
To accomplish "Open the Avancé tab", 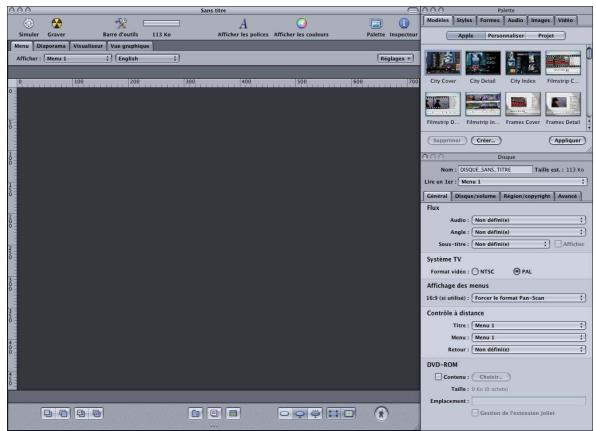I will pyautogui.click(x=567, y=196).
